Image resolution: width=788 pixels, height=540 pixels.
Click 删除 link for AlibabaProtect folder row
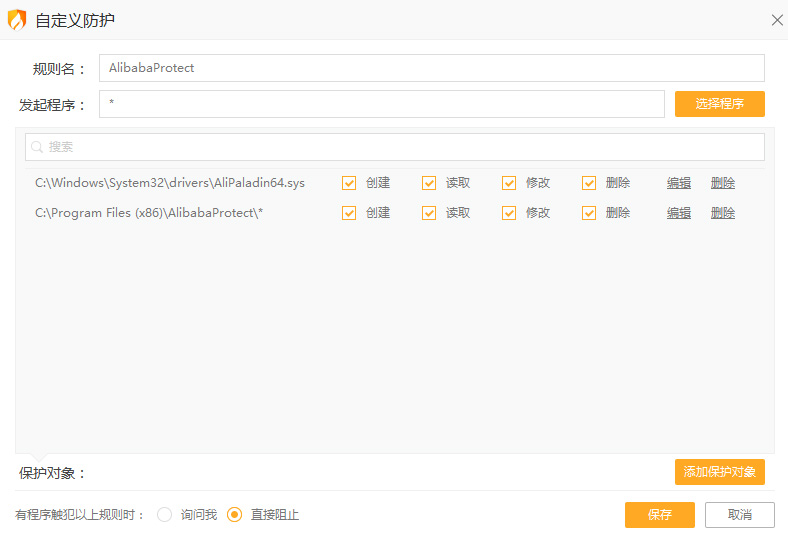[722, 213]
